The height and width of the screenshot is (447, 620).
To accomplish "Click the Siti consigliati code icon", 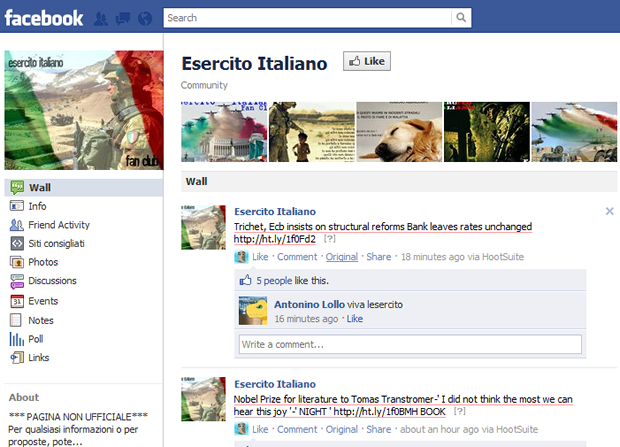I will pos(17,243).
